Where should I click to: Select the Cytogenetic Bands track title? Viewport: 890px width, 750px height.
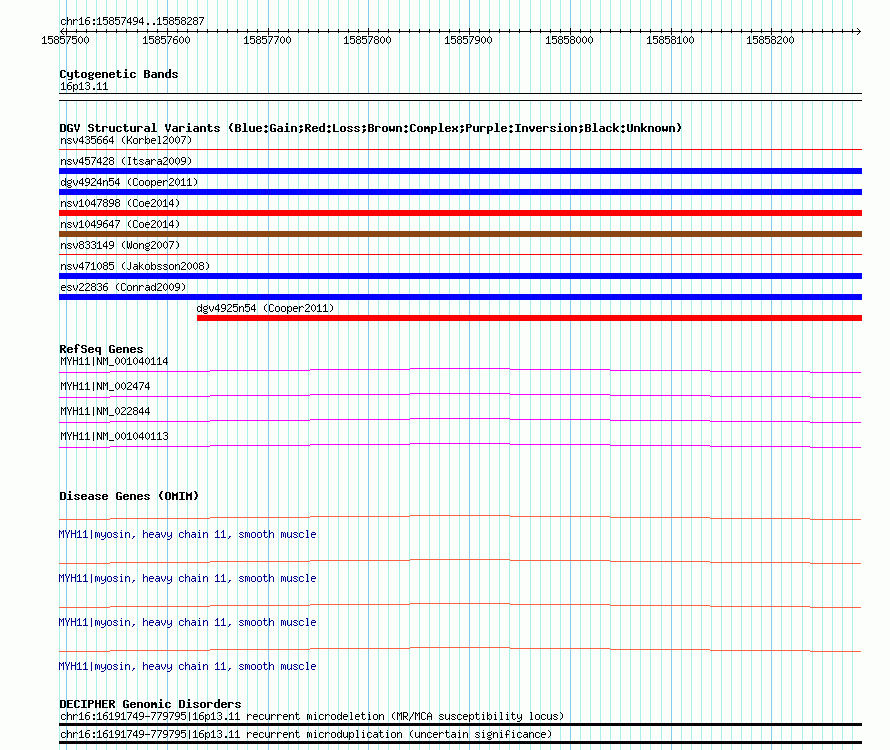click(119, 74)
